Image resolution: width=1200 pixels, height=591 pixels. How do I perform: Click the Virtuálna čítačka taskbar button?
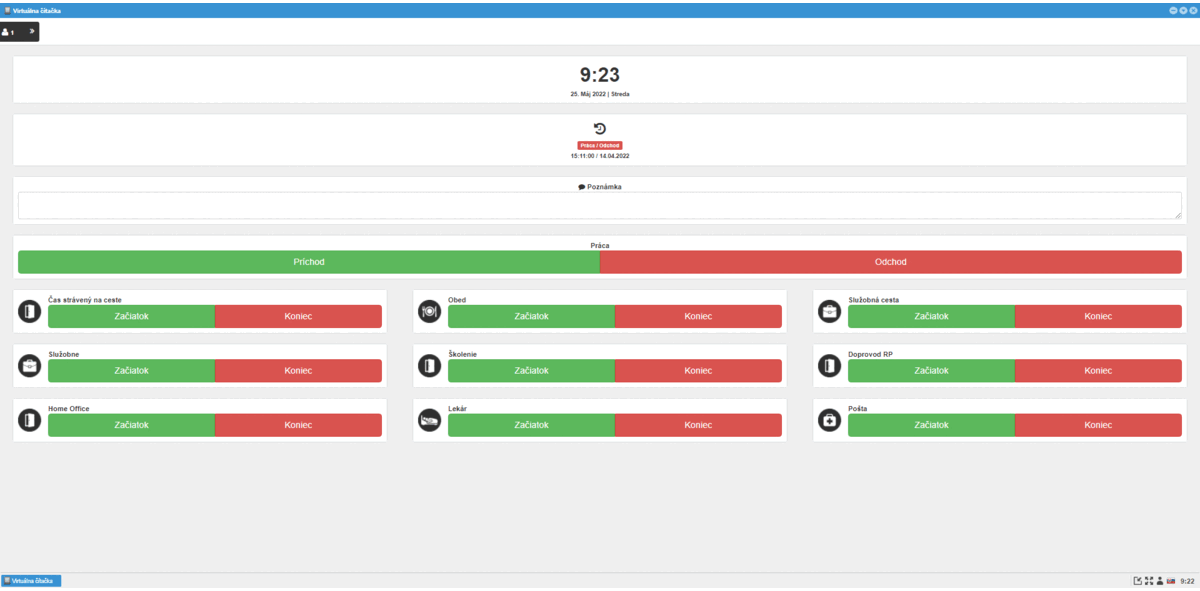pyautogui.click(x=31, y=580)
